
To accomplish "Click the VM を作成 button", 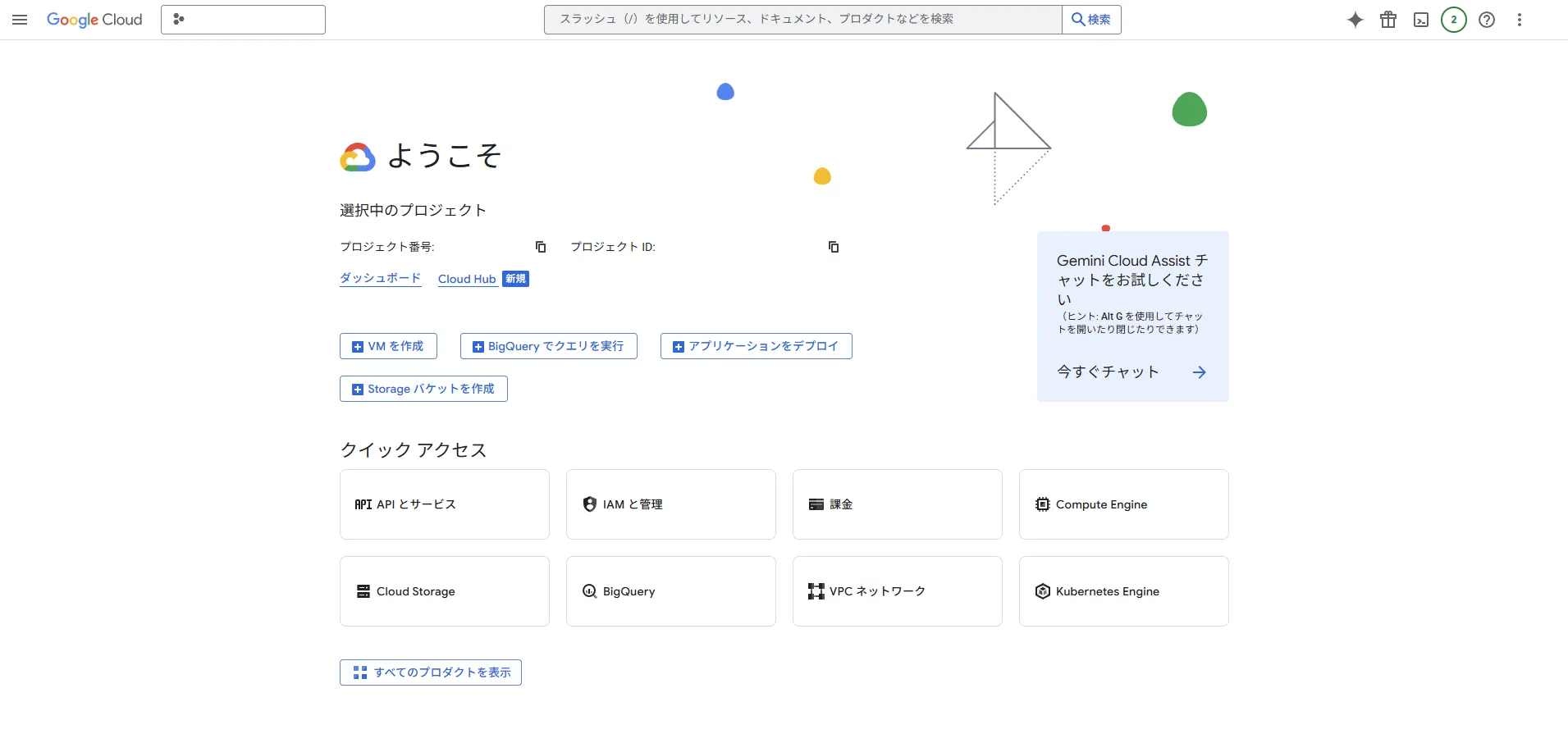I will click(x=388, y=346).
